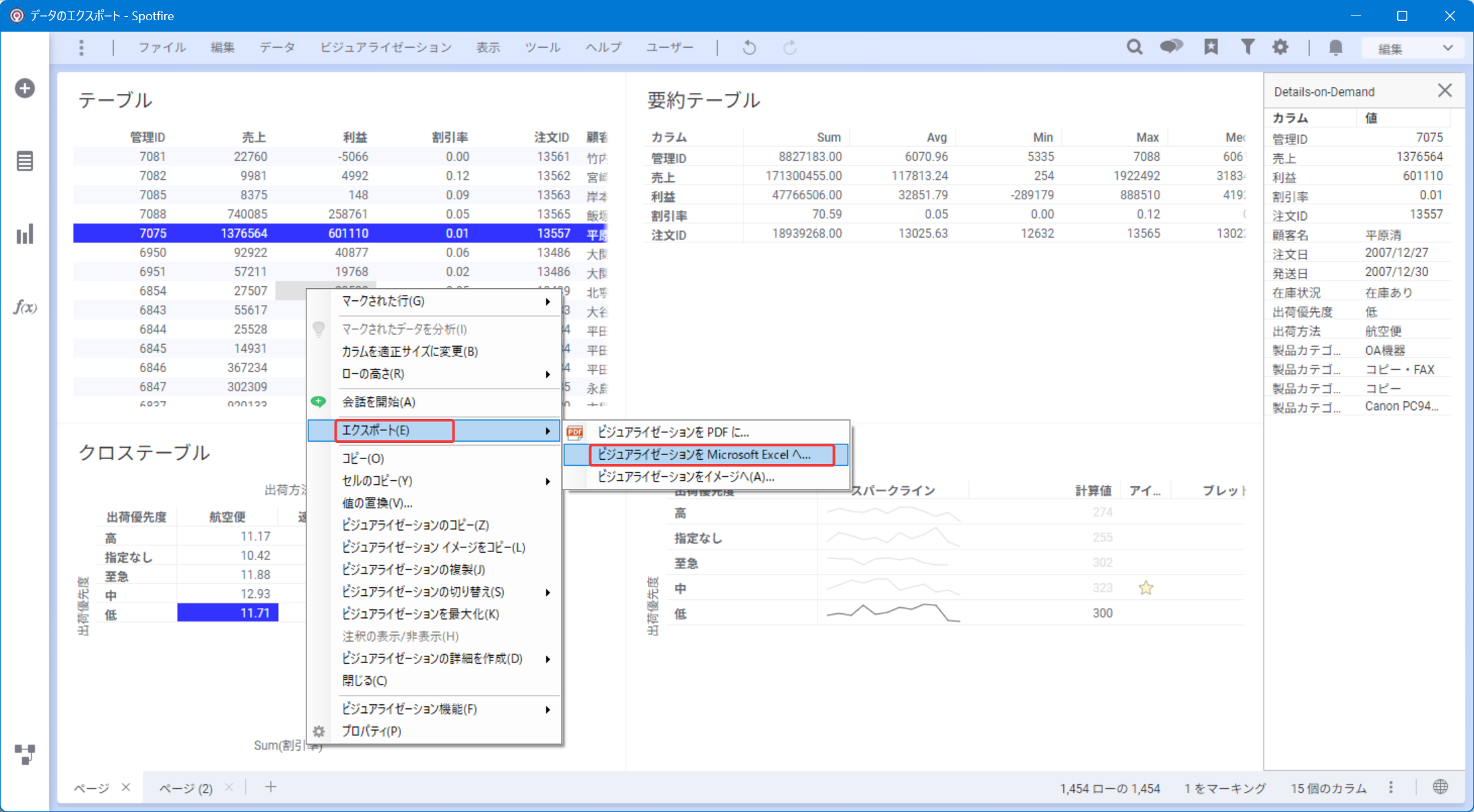Click the add (plus) icon in left sidebar
Screen dimensions: 1474x812
pos(25,88)
